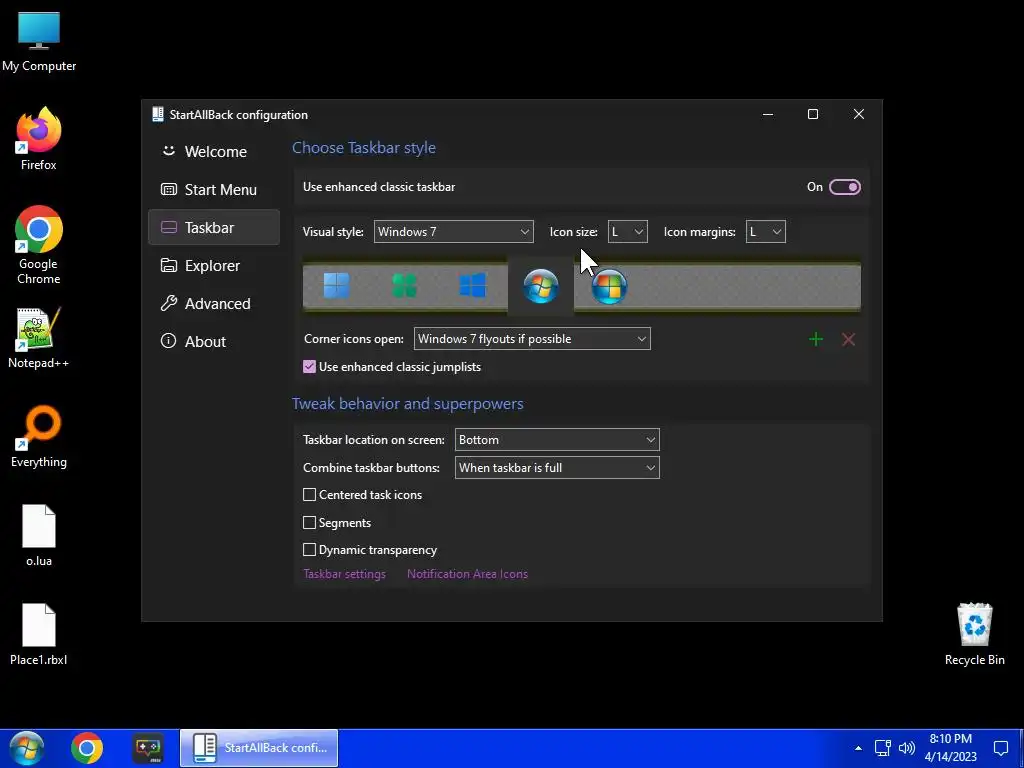Viewport: 1024px width, 768px height.
Task: Open volume tray icon
Action: pos(906,748)
